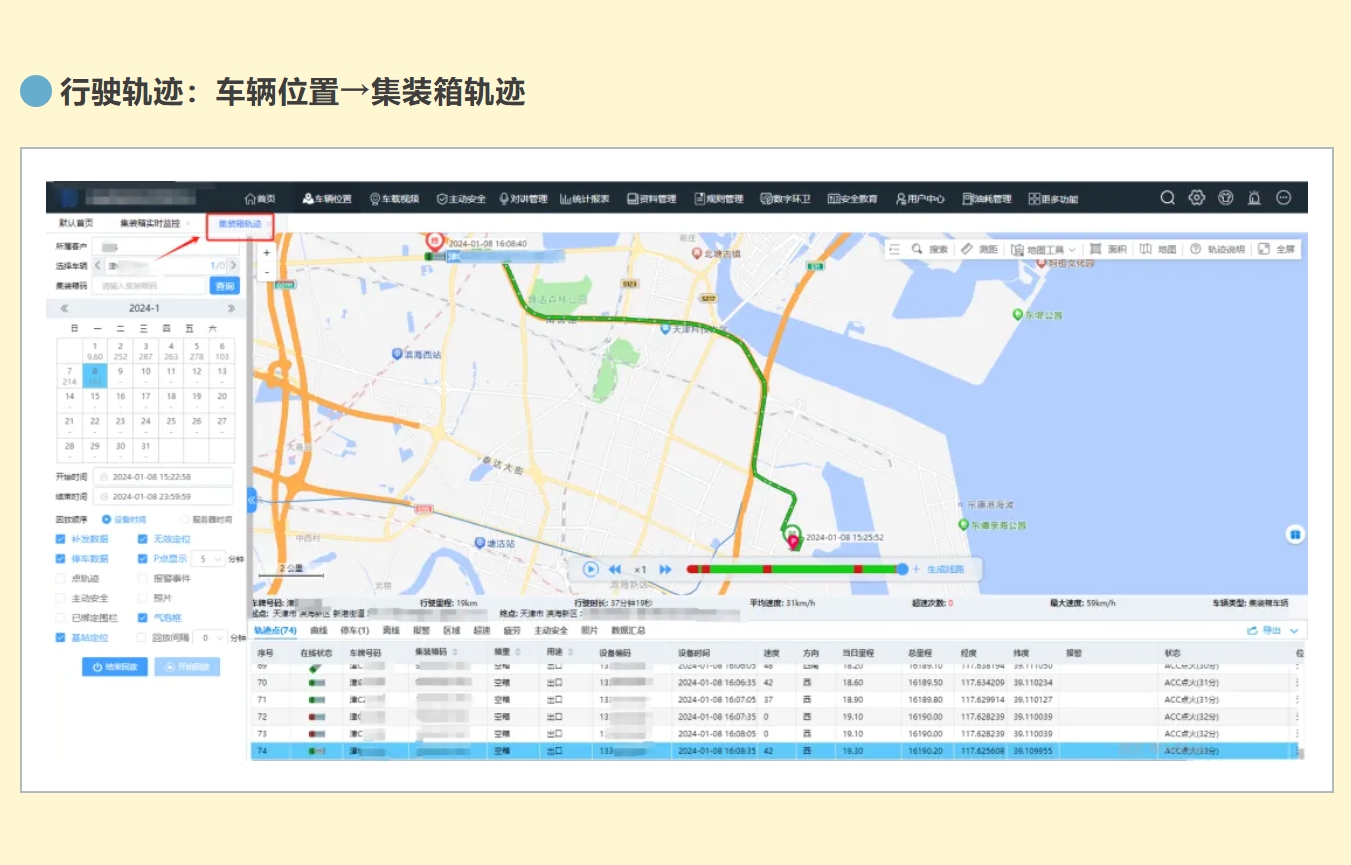
Task: Click the 查询 search button
Action: click(225, 286)
